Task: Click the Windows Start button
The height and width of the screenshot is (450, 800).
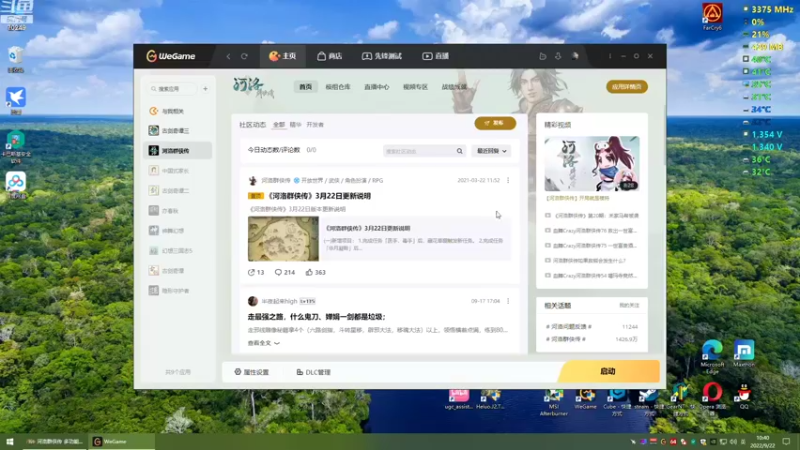Action: [10, 441]
